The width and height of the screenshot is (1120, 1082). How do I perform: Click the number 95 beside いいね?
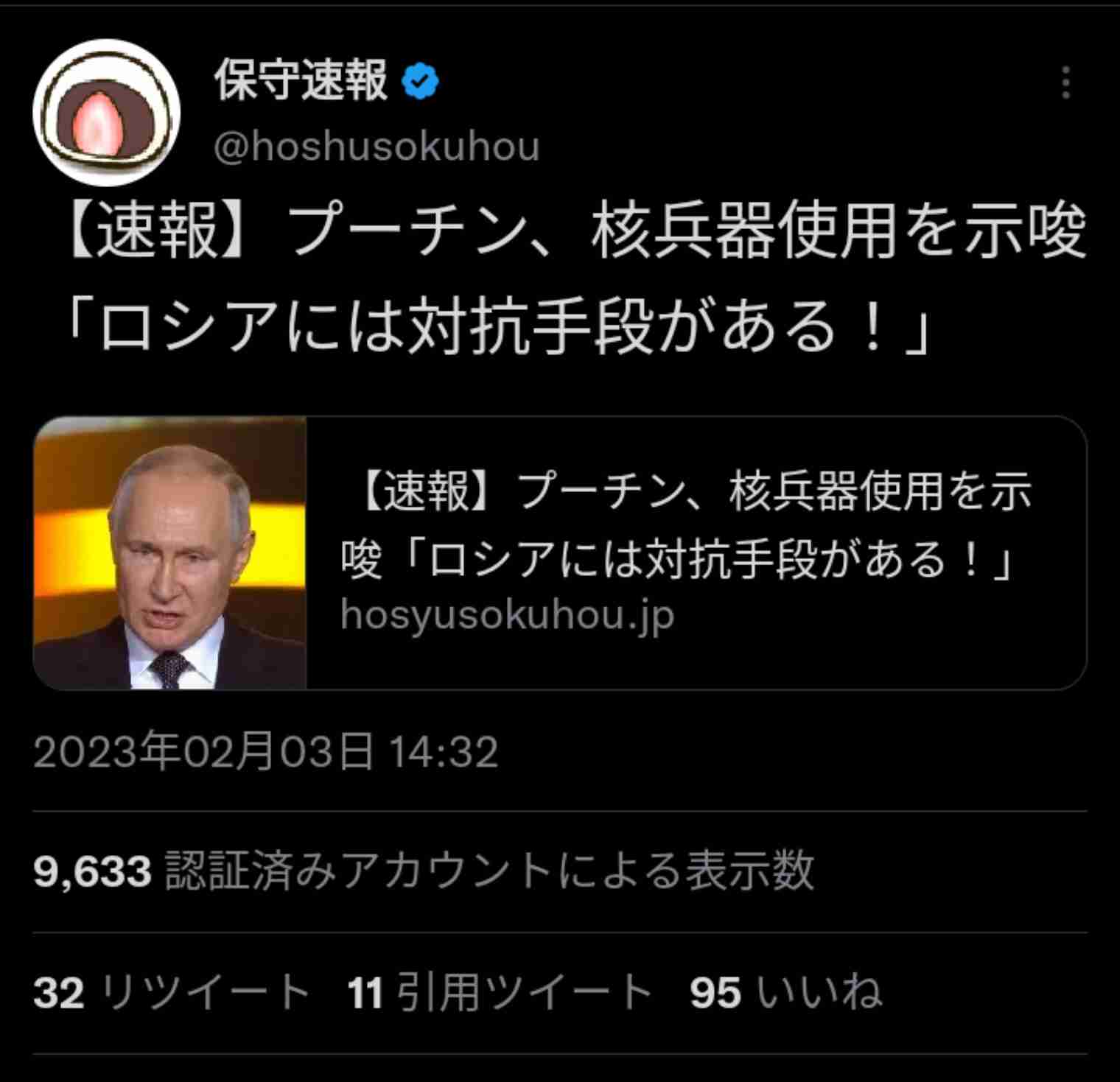tap(715, 993)
